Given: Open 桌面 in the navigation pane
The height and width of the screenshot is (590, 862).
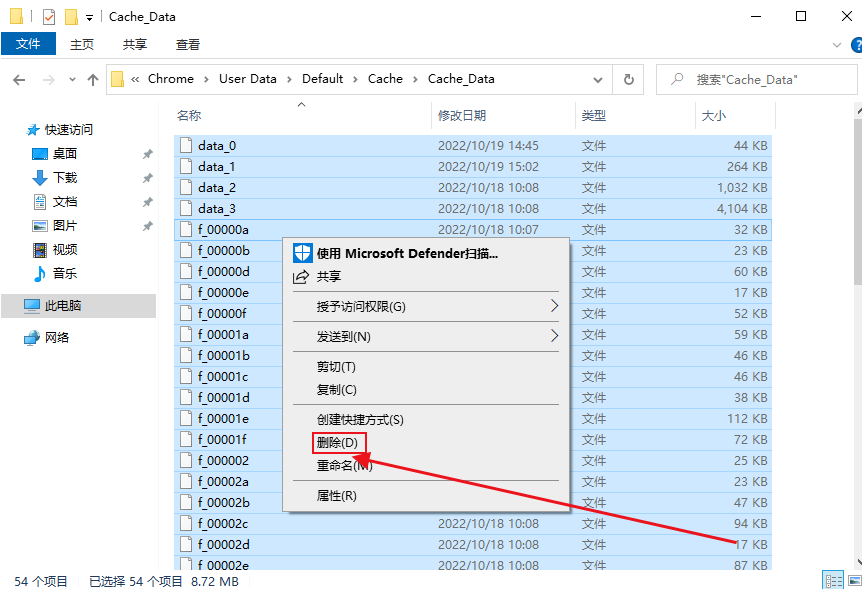Looking at the screenshot, I should click(64, 153).
